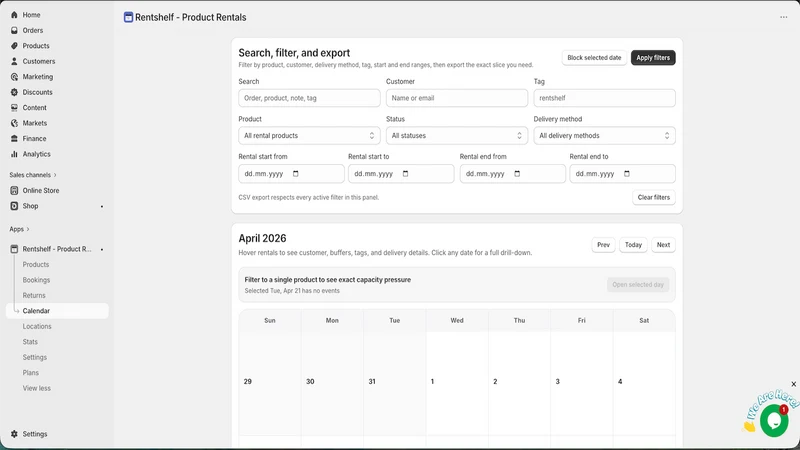
Task: Select calendar day 31
Action: click(394, 382)
